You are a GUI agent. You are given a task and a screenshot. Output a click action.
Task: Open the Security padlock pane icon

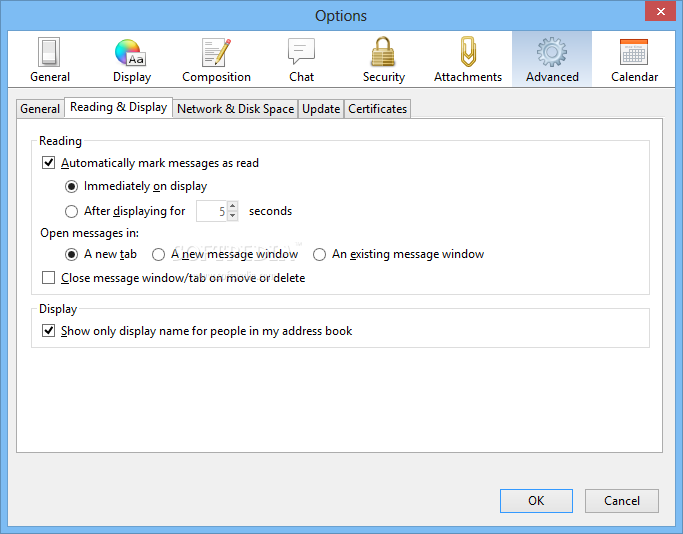383,59
